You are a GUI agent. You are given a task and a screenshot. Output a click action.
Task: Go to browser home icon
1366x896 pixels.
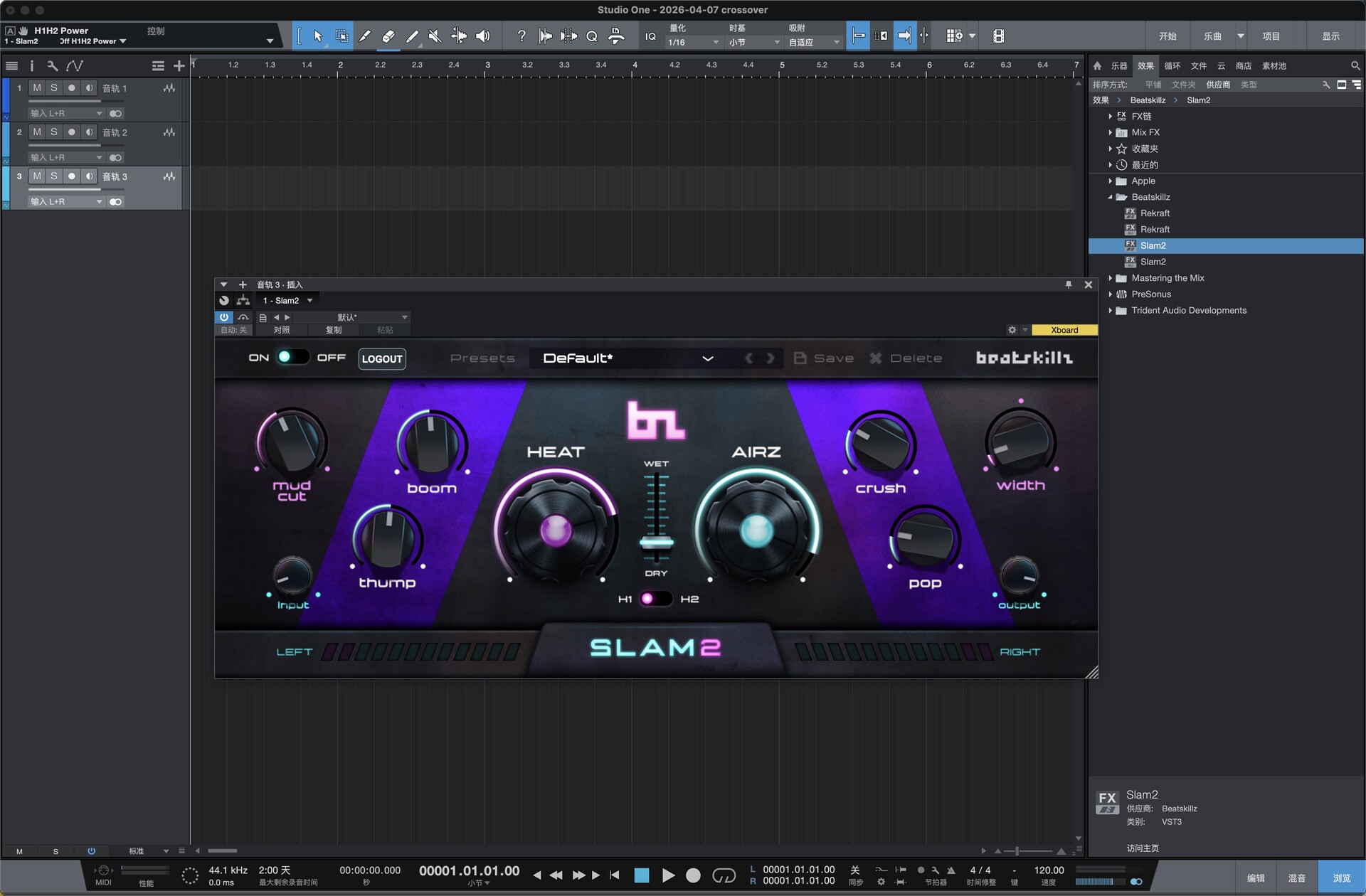[x=1097, y=66]
